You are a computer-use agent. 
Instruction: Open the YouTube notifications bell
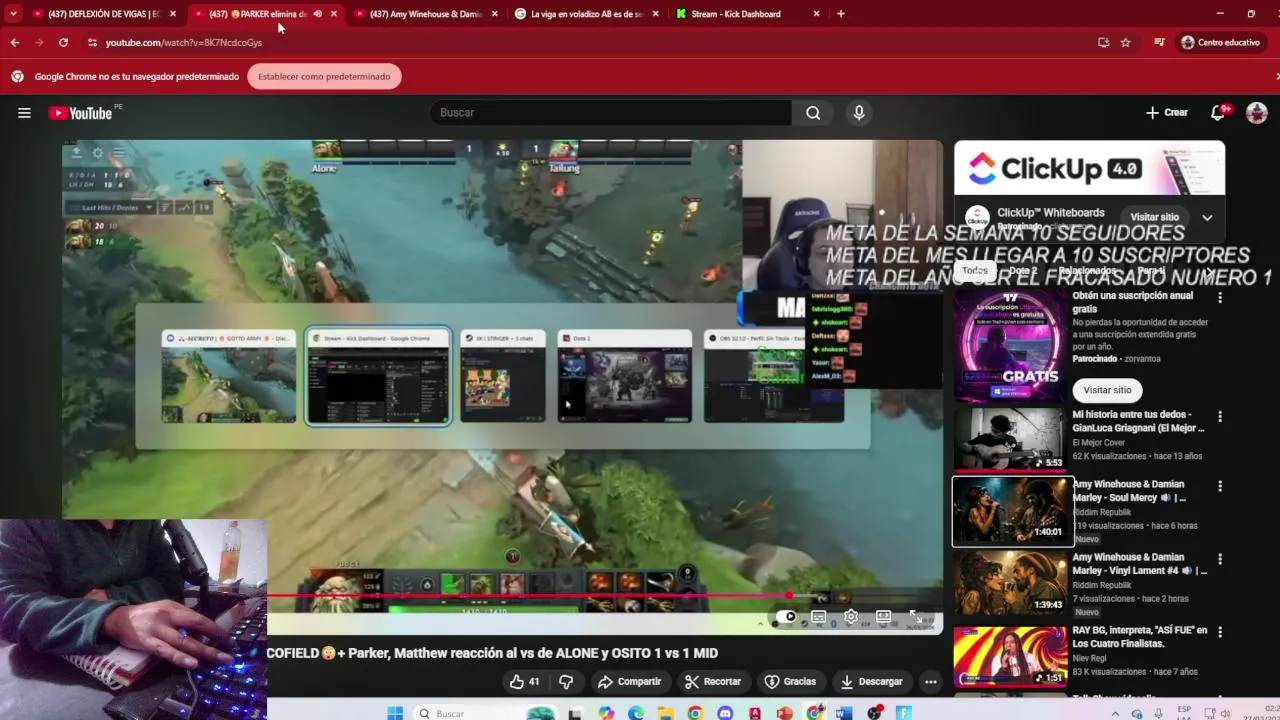(x=1218, y=113)
